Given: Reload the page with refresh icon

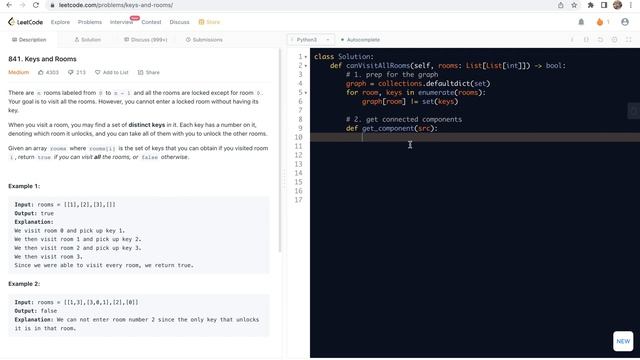Looking at the screenshot, I should point(36,5).
